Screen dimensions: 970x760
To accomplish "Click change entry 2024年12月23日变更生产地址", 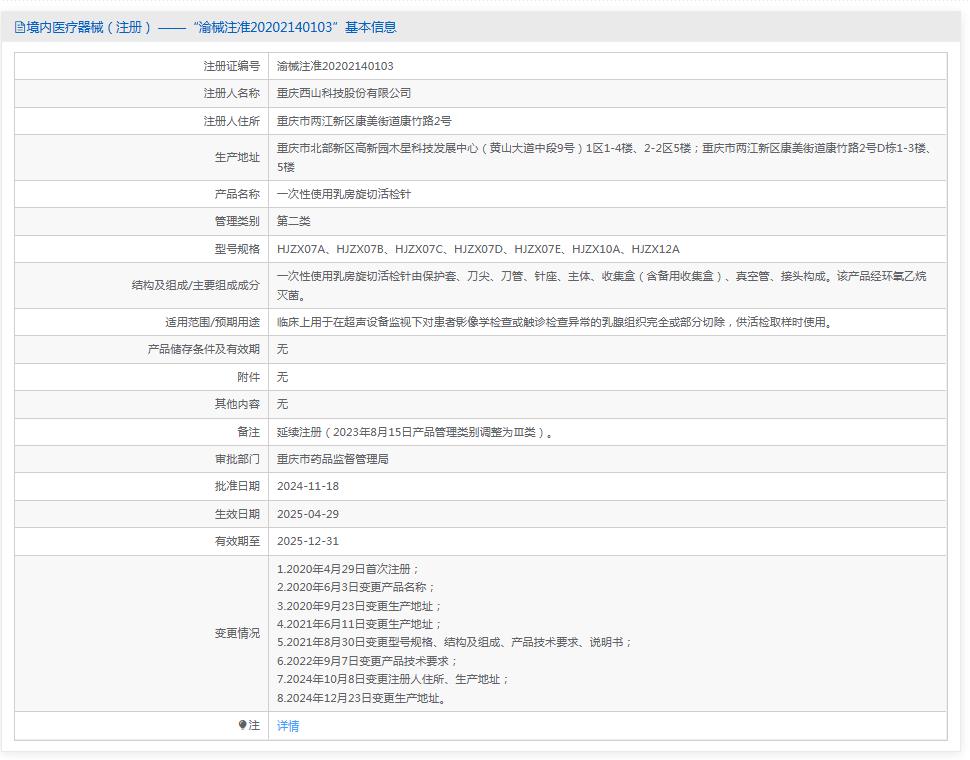I will click(361, 698).
